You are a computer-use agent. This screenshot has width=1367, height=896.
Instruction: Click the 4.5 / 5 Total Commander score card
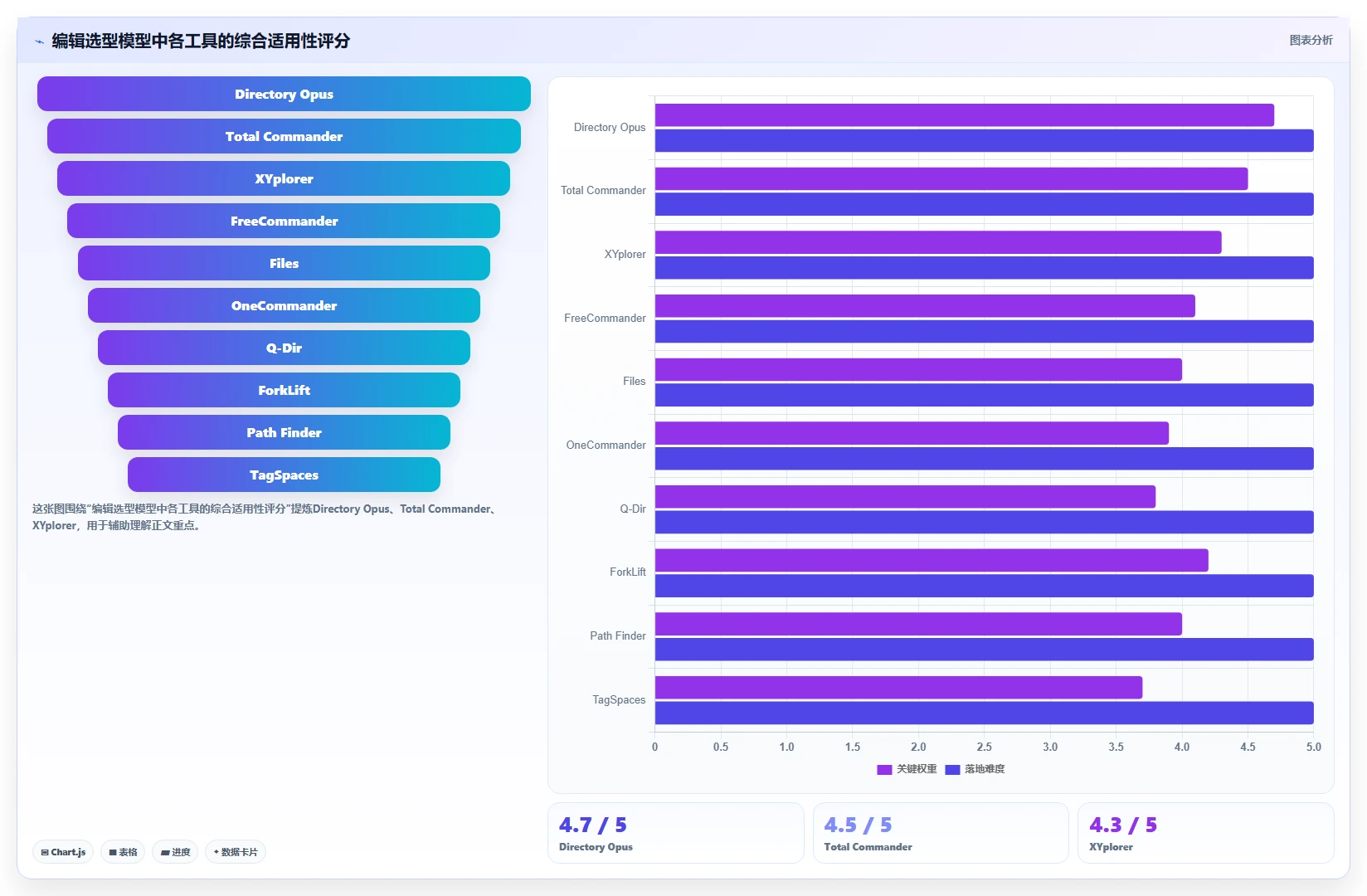pyautogui.click(x=941, y=833)
